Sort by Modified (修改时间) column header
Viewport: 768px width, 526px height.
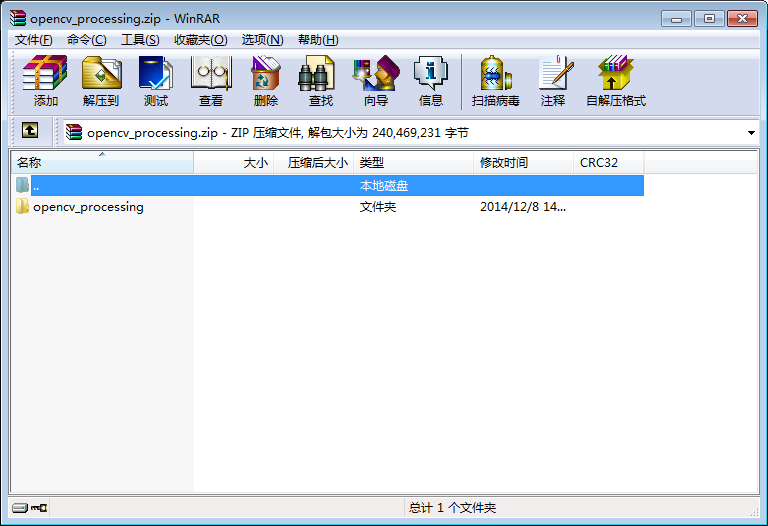[x=523, y=163]
